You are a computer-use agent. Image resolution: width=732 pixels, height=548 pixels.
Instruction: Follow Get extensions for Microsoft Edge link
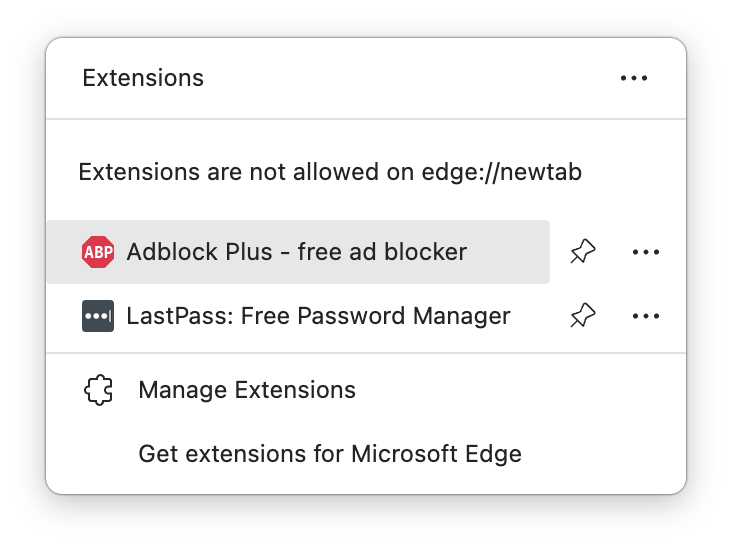click(330, 454)
